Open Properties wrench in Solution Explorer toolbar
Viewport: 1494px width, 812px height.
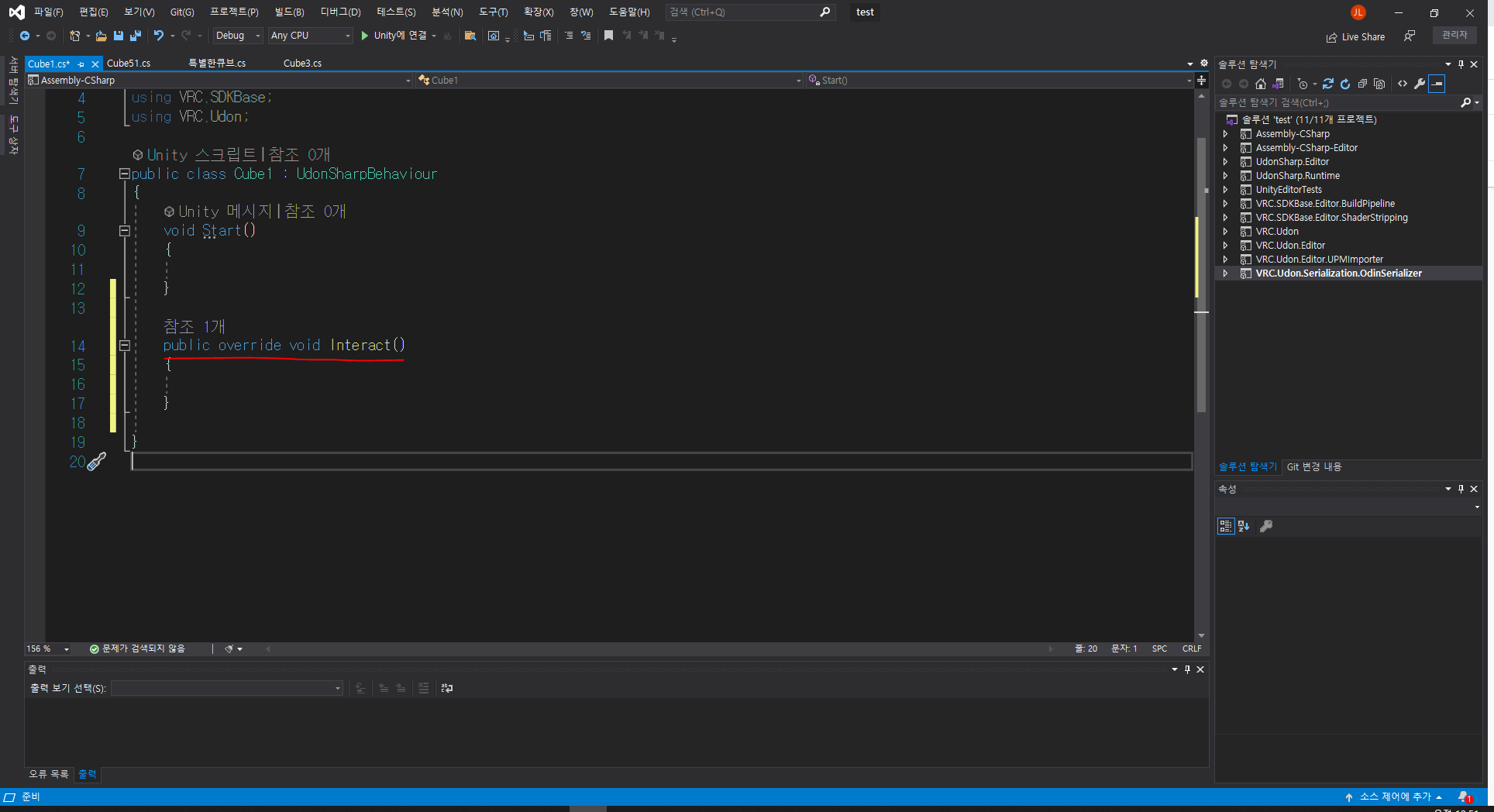[1420, 84]
